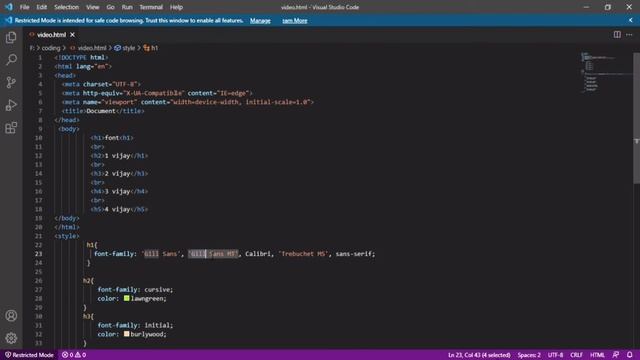Viewport: 640px width, 360px height.
Task: Change encoding via UTF-8
Action: click(x=555, y=355)
